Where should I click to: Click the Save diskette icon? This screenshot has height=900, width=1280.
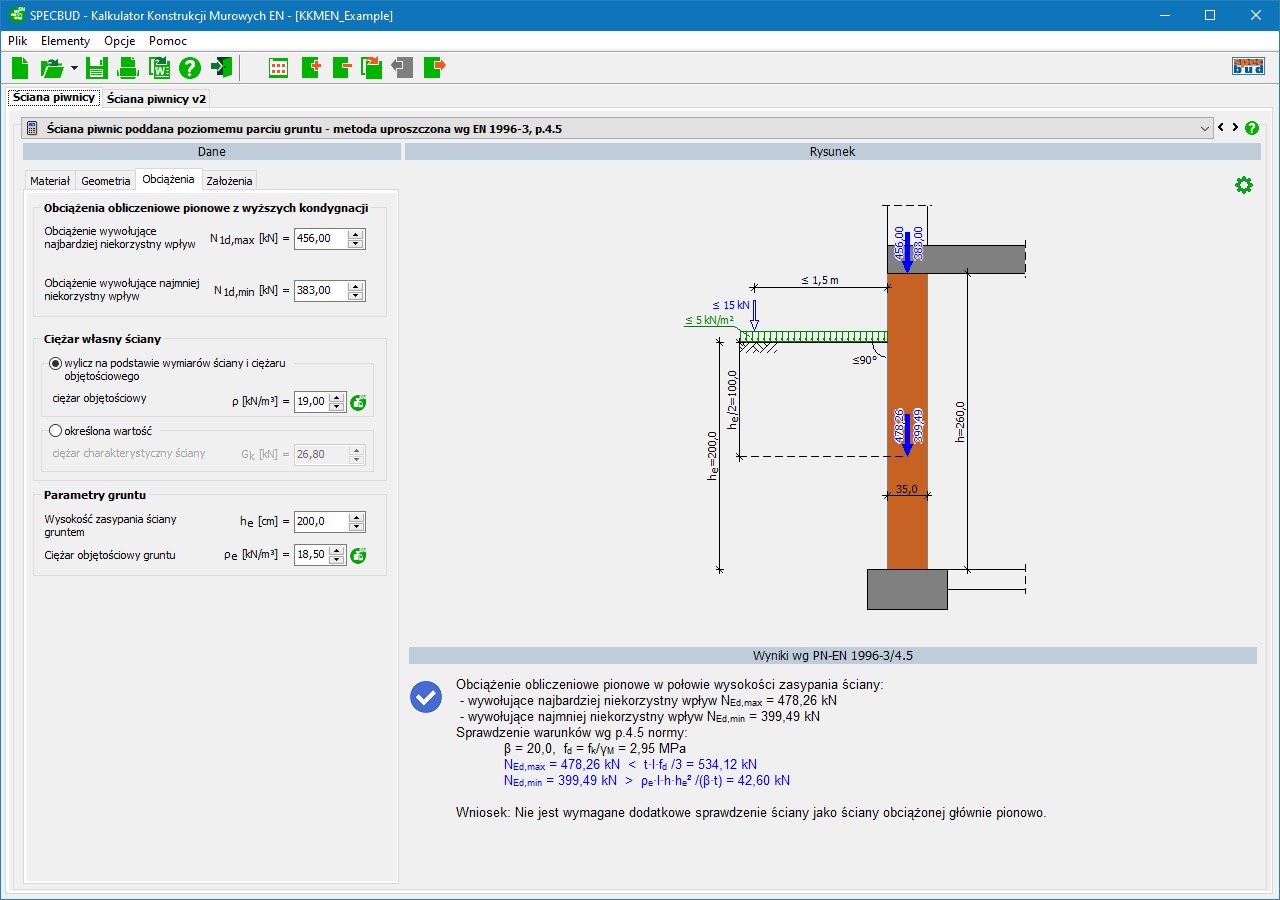click(x=96, y=68)
